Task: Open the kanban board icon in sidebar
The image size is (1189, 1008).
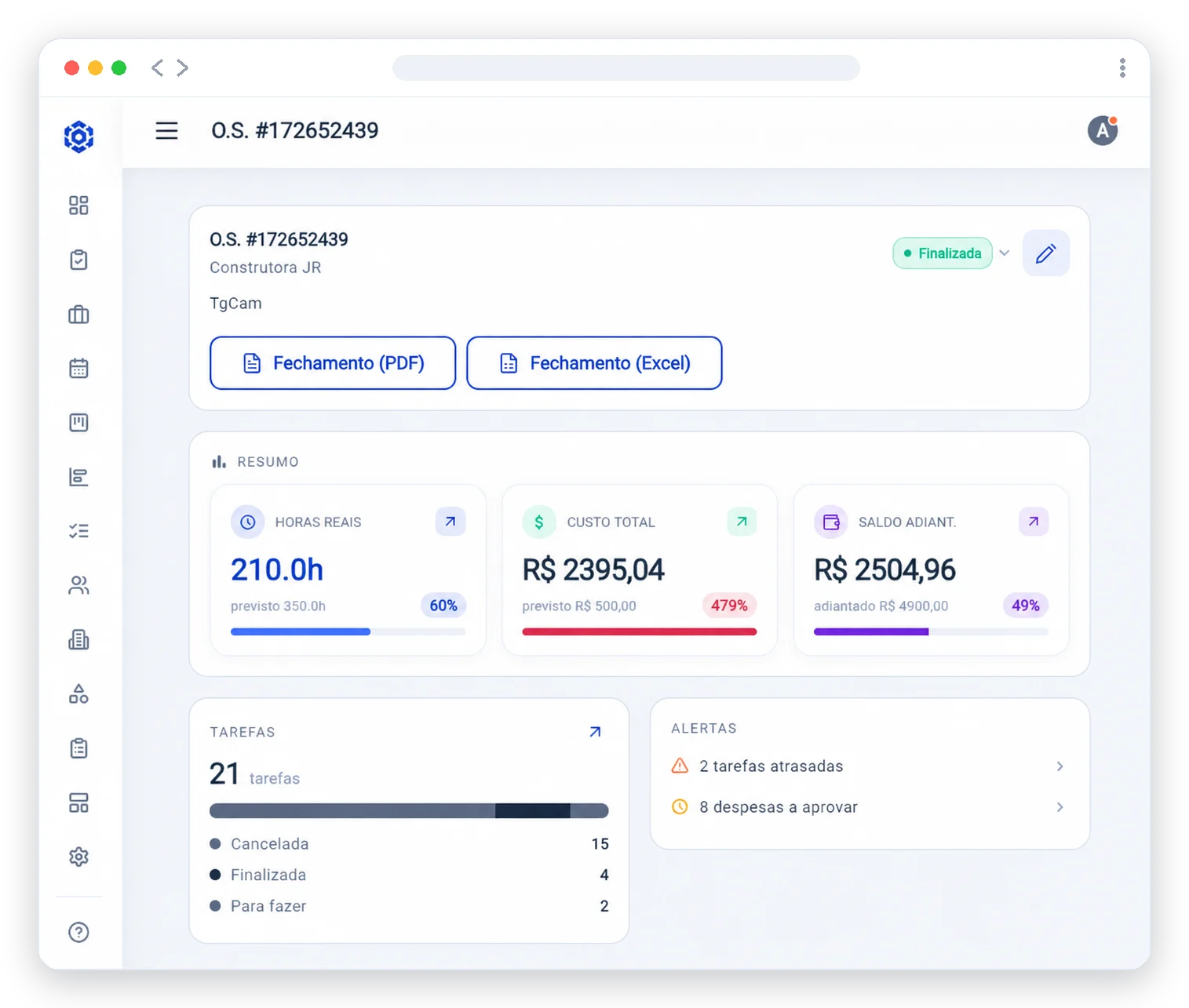Action: (78, 423)
